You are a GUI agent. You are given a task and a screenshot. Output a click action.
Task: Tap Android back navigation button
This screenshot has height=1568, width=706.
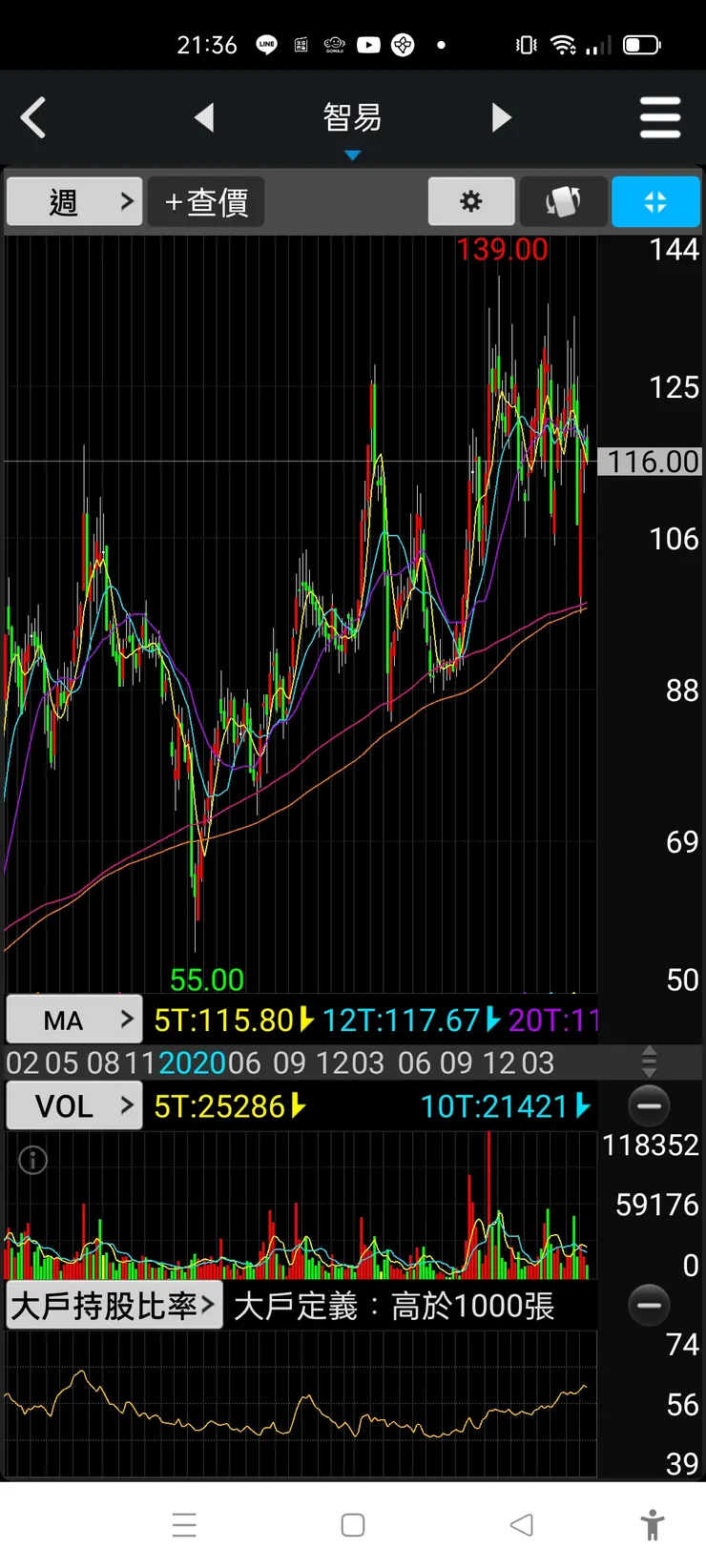click(x=521, y=1524)
